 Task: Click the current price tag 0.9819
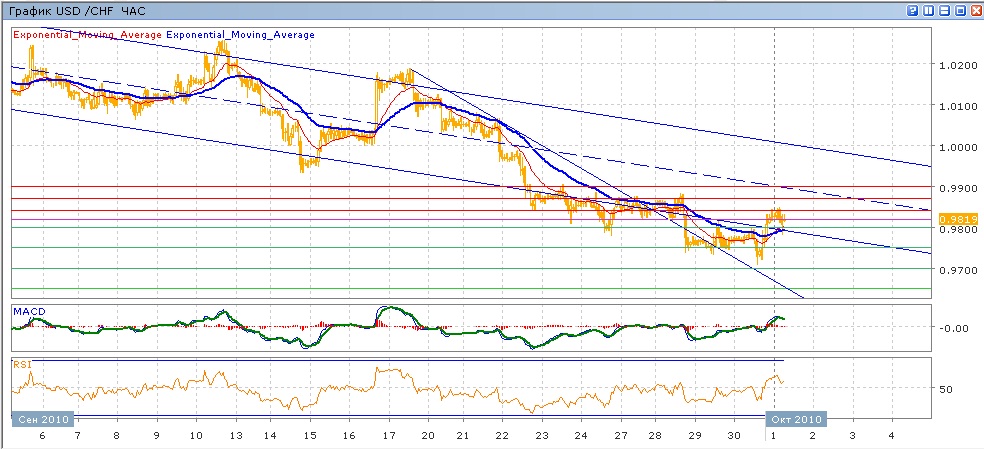[948, 219]
